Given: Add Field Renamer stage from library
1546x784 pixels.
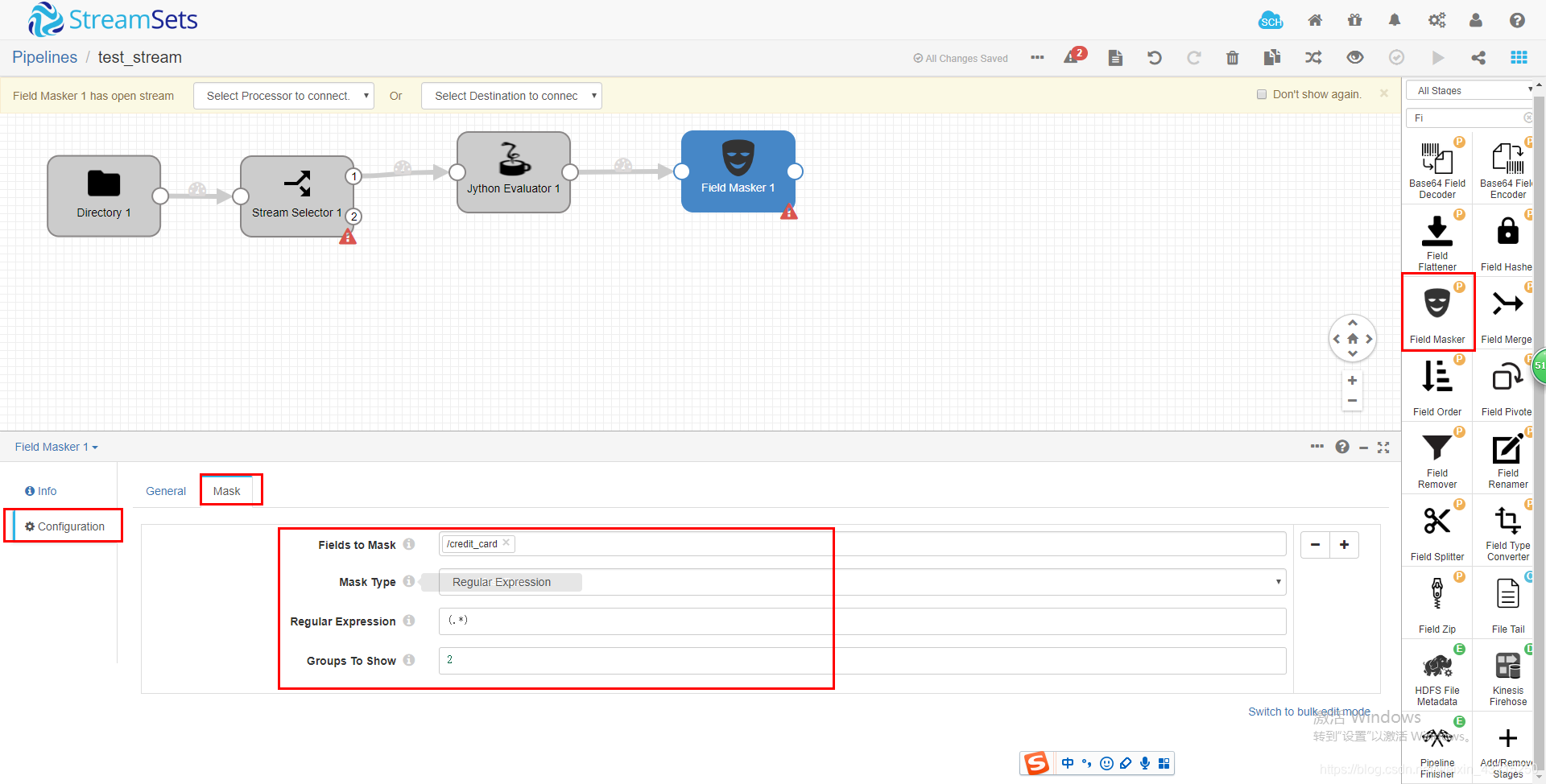Looking at the screenshot, I should [1507, 459].
